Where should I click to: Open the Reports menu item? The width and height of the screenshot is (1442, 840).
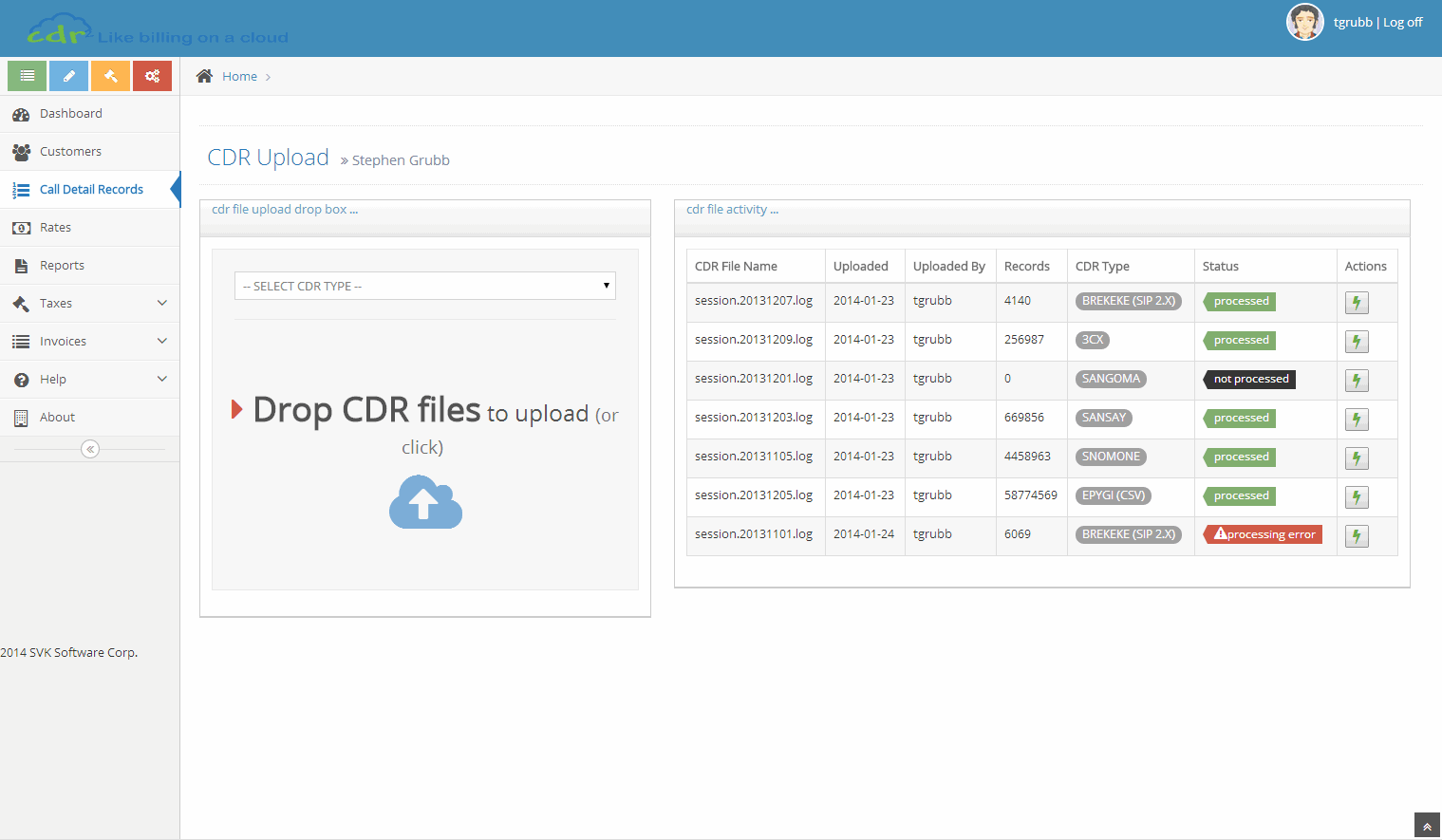pos(61,265)
